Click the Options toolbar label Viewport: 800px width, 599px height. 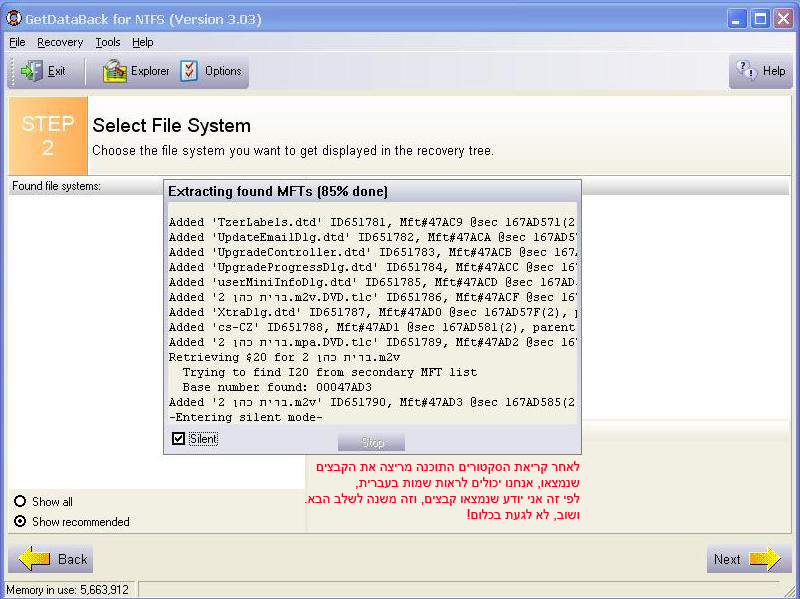(223, 71)
